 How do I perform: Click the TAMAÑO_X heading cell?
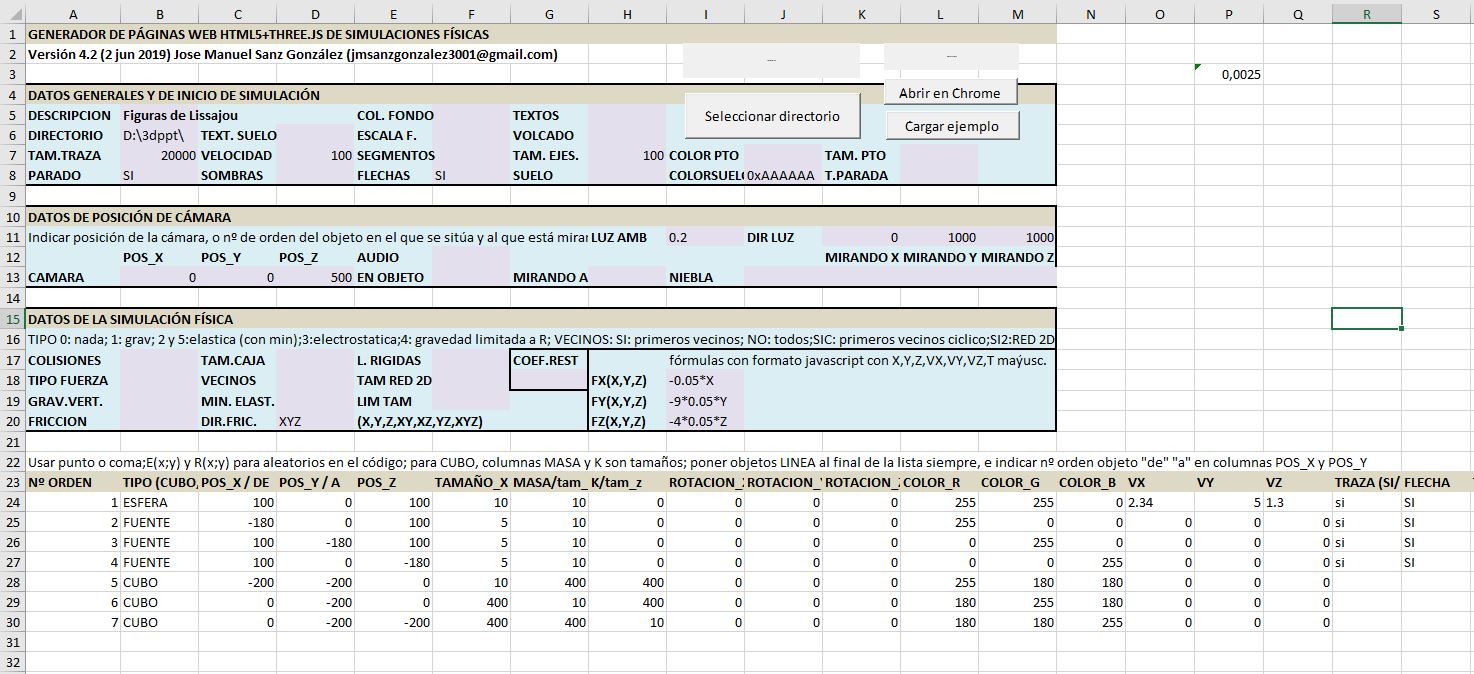(472, 482)
